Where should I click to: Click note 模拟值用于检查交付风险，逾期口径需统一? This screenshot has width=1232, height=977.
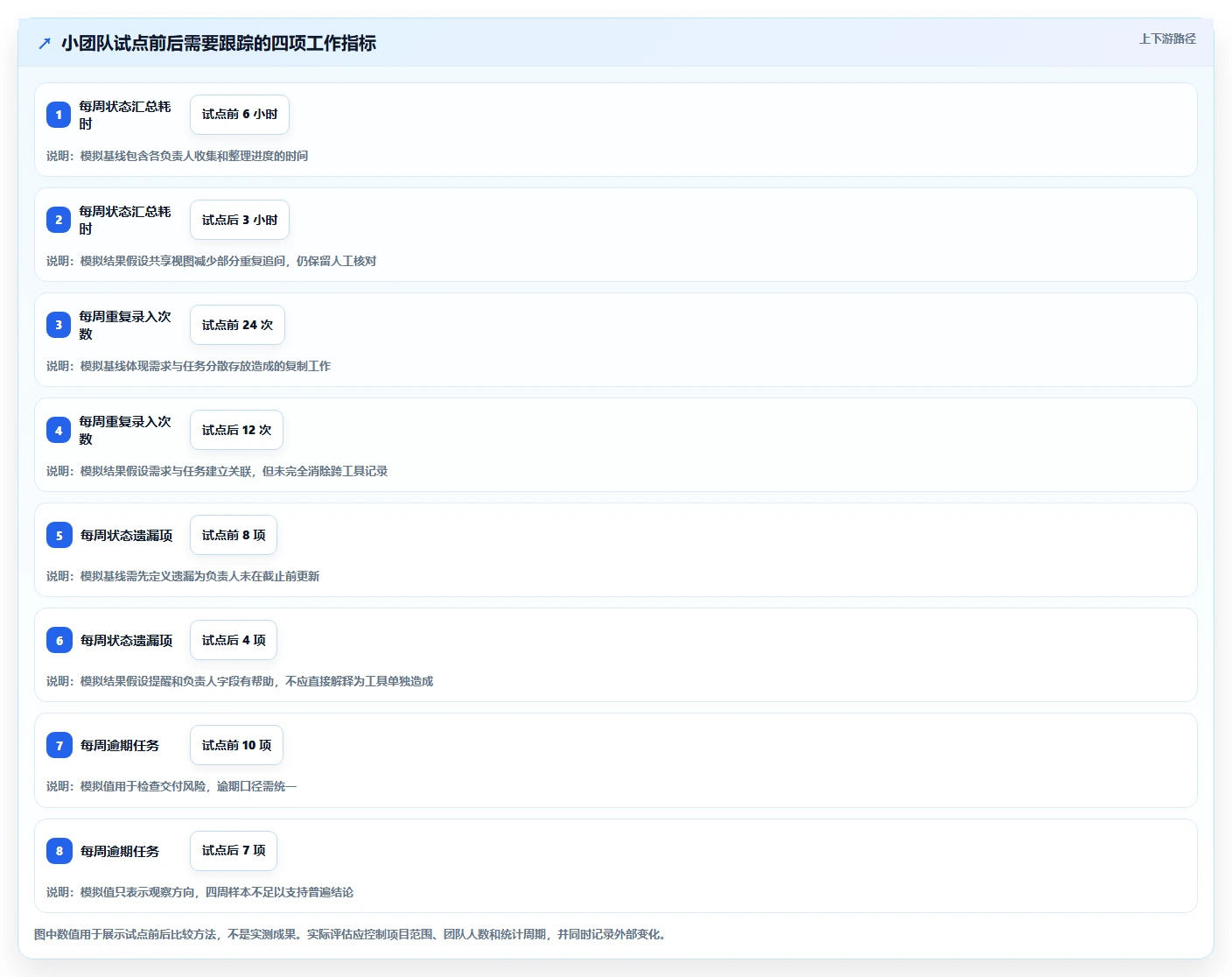coord(171,786)
